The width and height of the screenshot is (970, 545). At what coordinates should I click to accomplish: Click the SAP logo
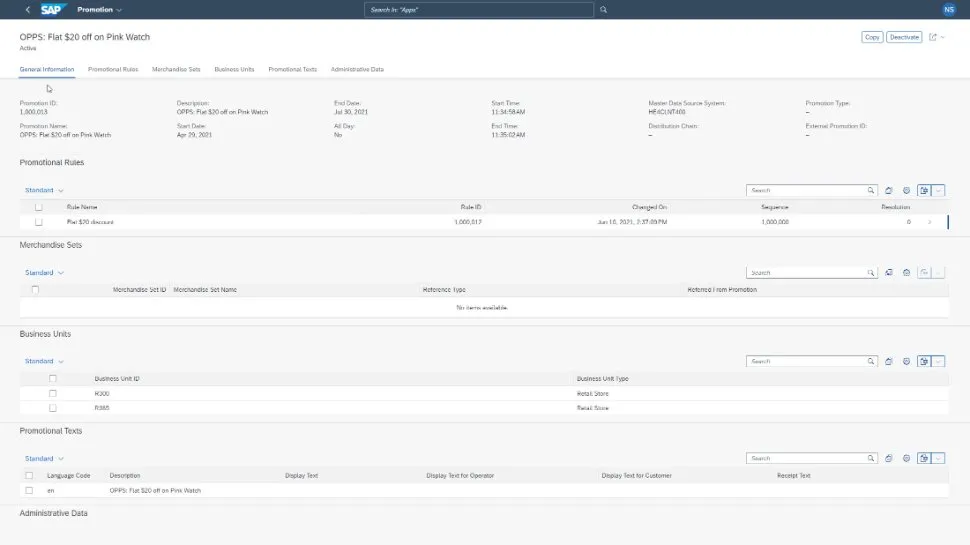tap(52, 10)
